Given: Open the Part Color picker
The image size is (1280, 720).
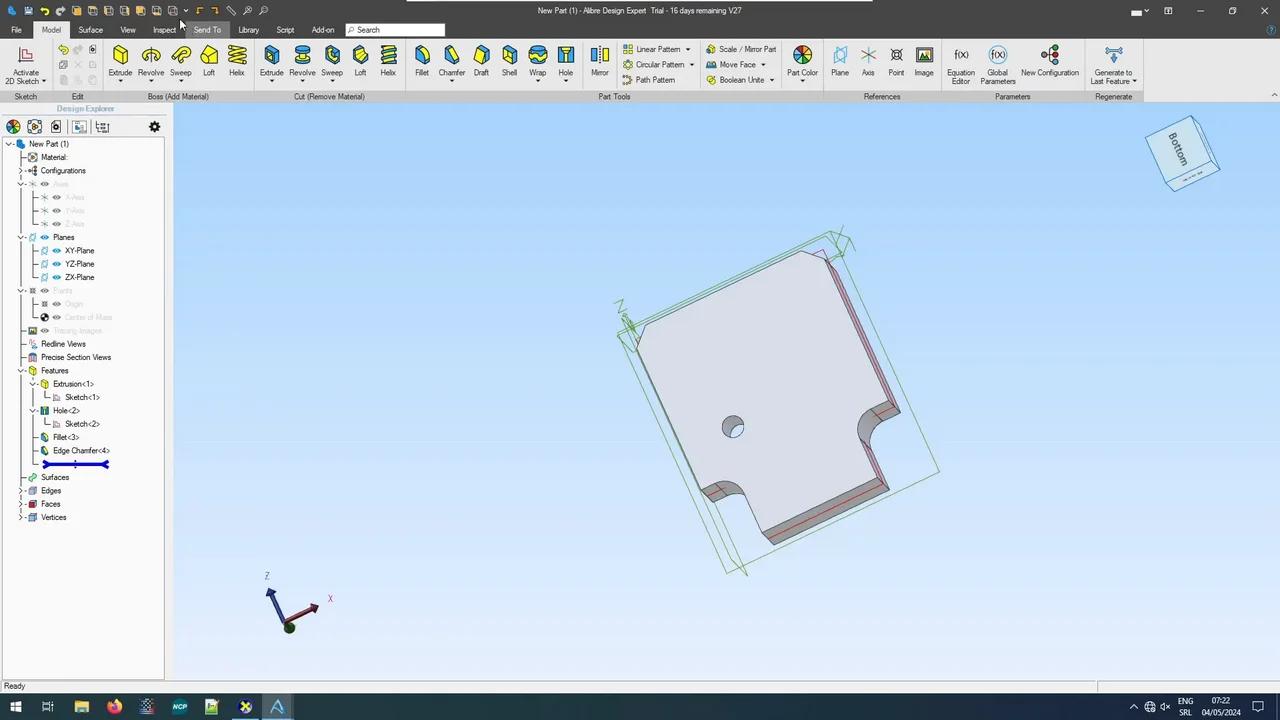Looking at the screenshot, I should 802,60.
